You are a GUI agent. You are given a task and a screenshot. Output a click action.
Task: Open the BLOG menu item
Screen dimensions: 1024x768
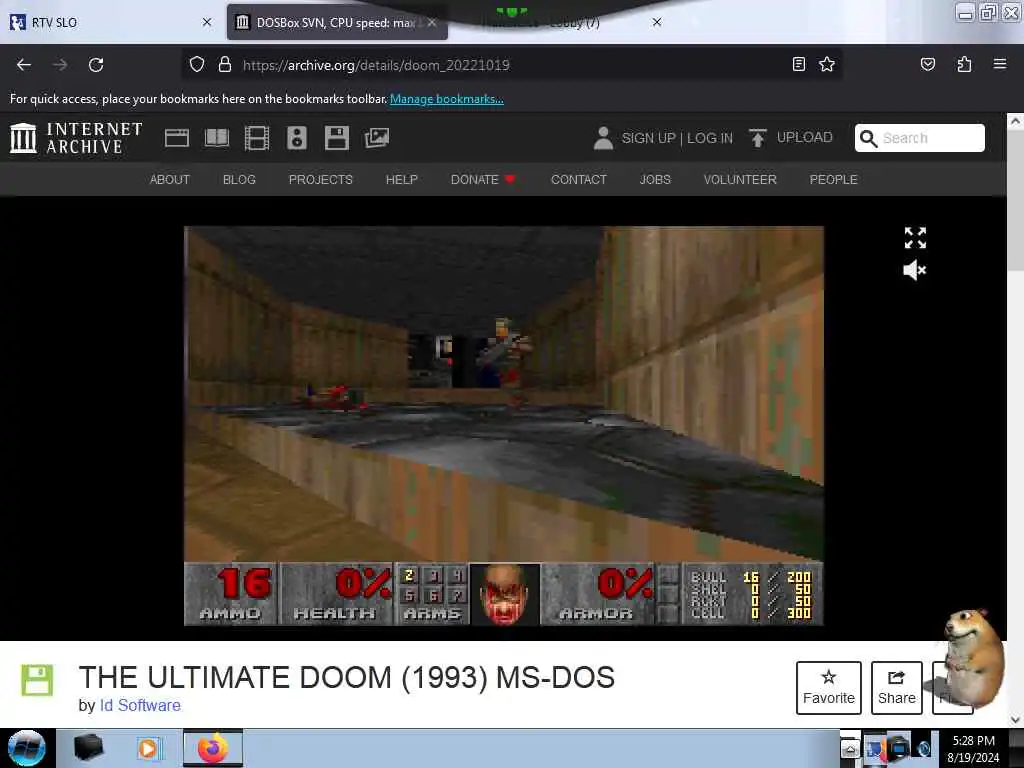click(239, 180)
